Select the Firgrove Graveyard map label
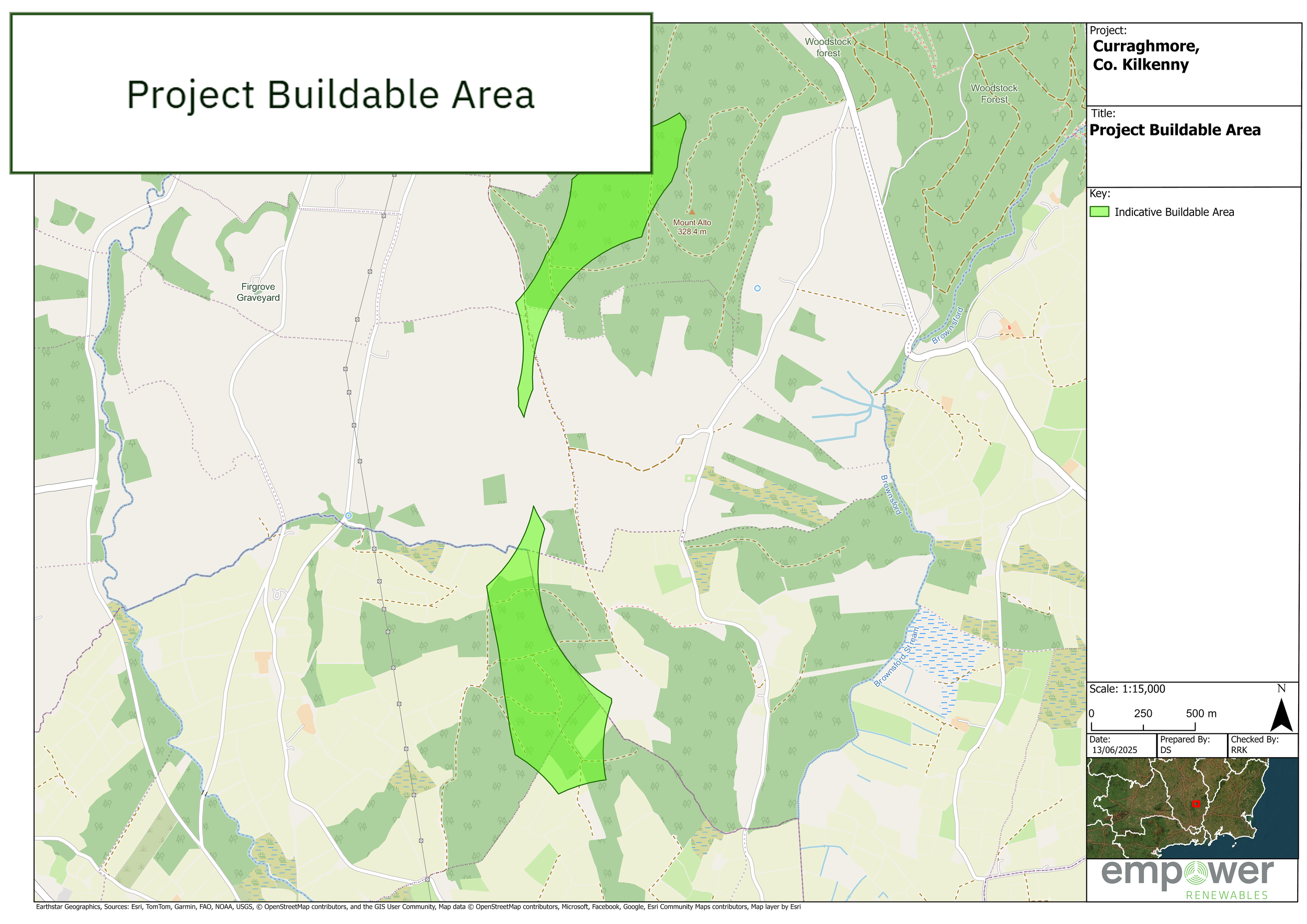Viewport: 1307px width, 924px height. coord(258,292)
